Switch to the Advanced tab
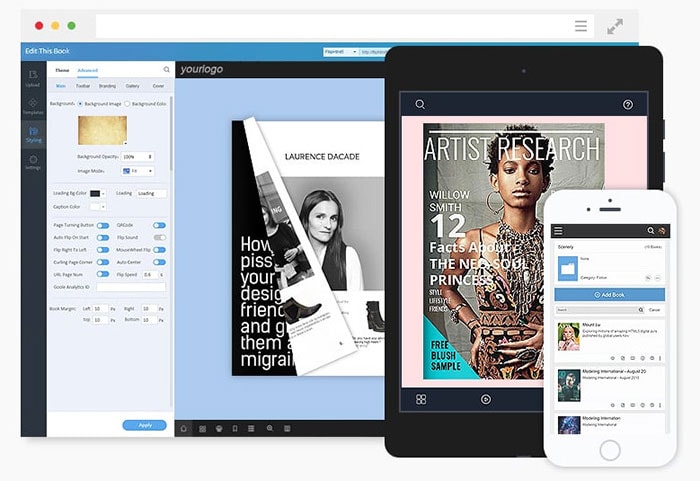 click(88, 70)
